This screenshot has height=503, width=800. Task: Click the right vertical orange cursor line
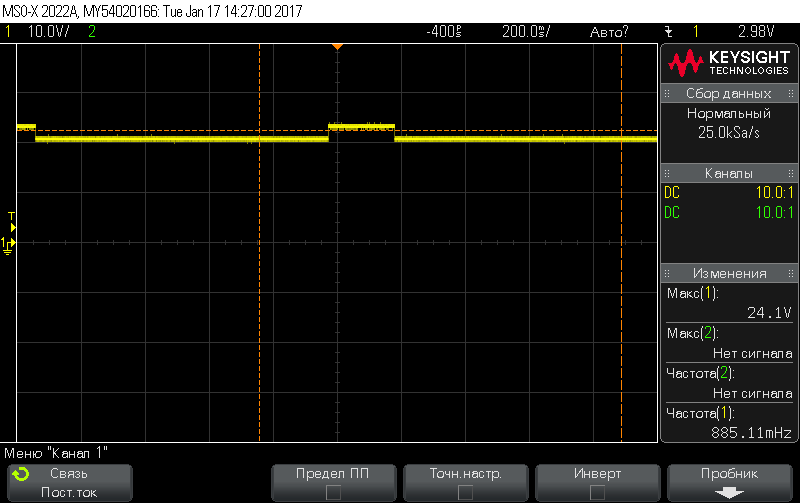(x=621, y=243)
